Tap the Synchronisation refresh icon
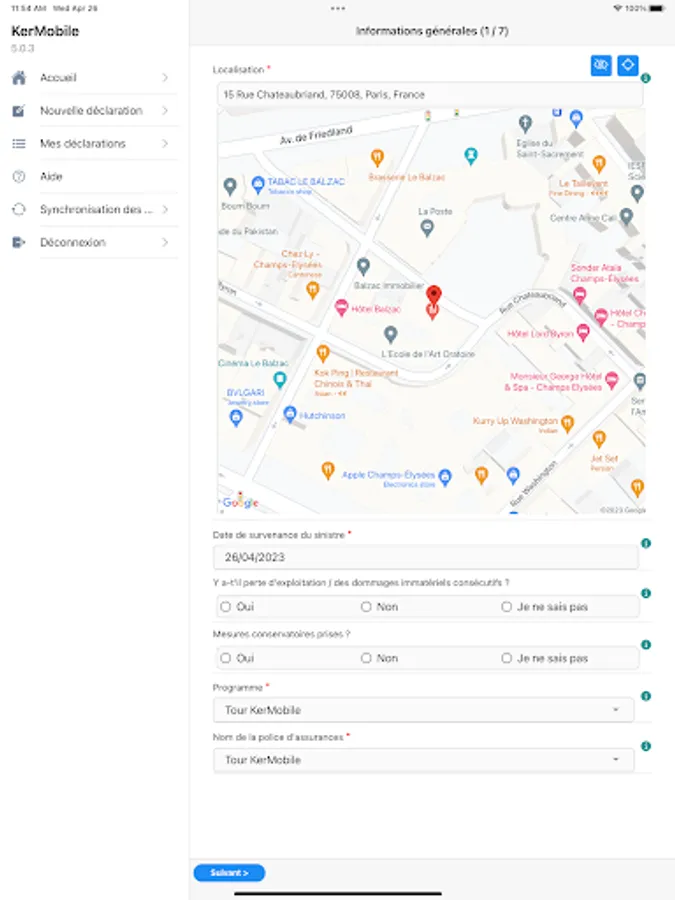 (19, 210)
